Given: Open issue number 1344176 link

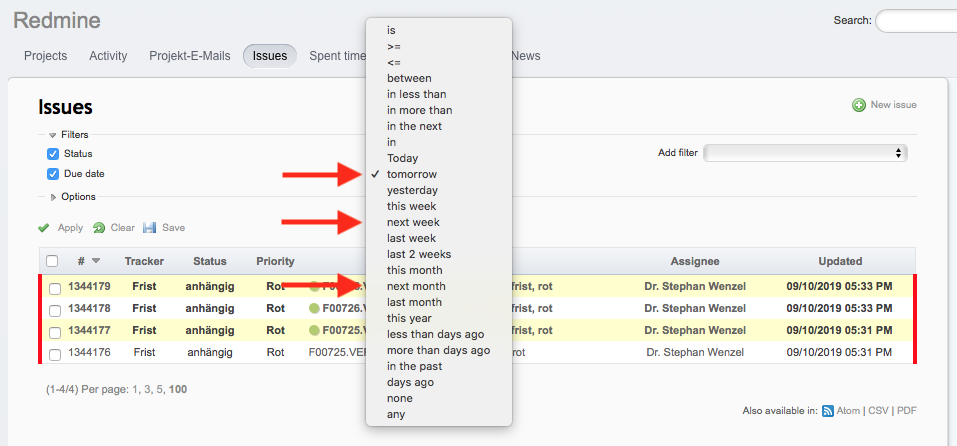Looking at the screenshot, I should pos(89,352).
